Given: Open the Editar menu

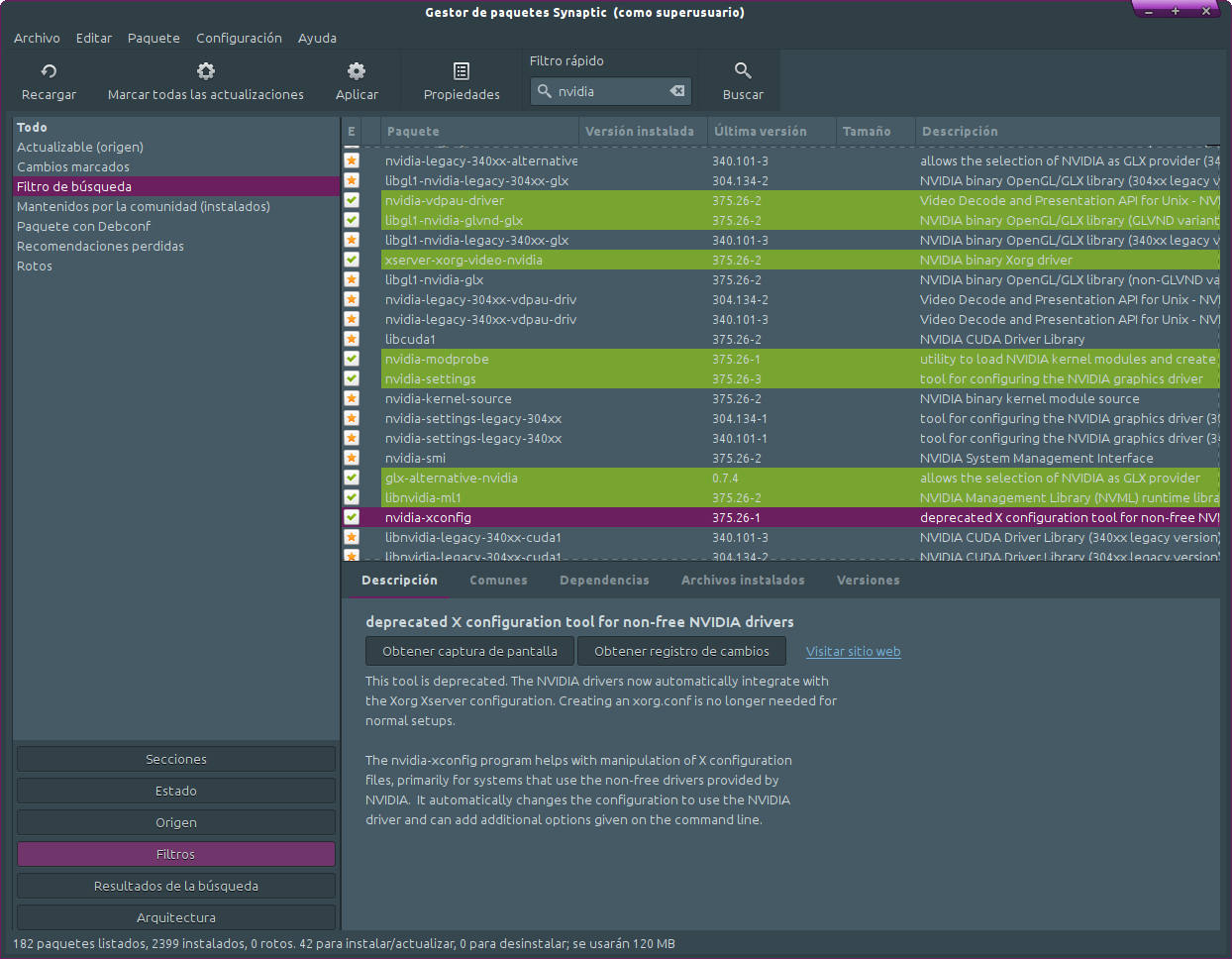Looking at the screenshot, I should (x=94, y=38).
